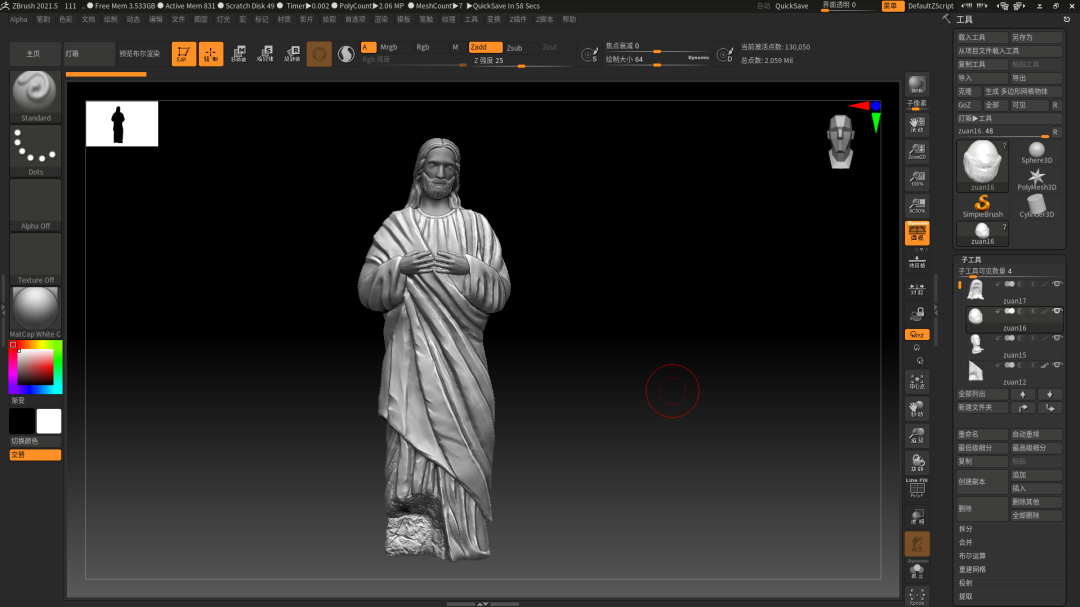The height and width of the screenshot is (607, 1080).
Task: Pick the PolyMesh3D star tool
Action: [x=1036, y=177]
